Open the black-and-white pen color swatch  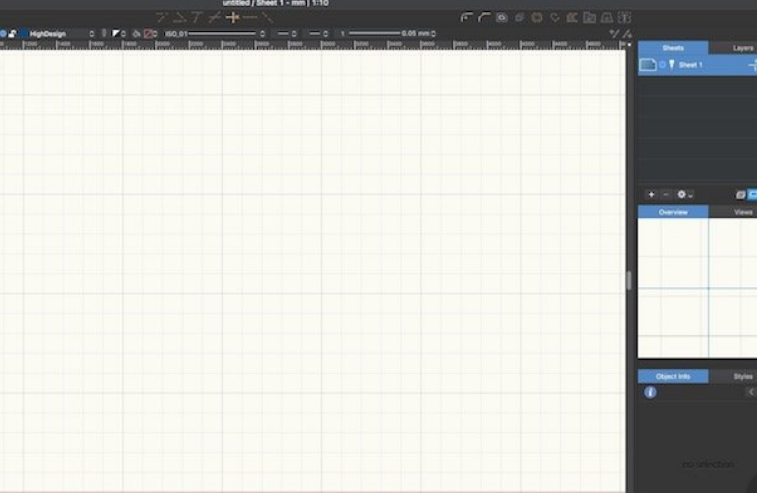tap(118, 34)
